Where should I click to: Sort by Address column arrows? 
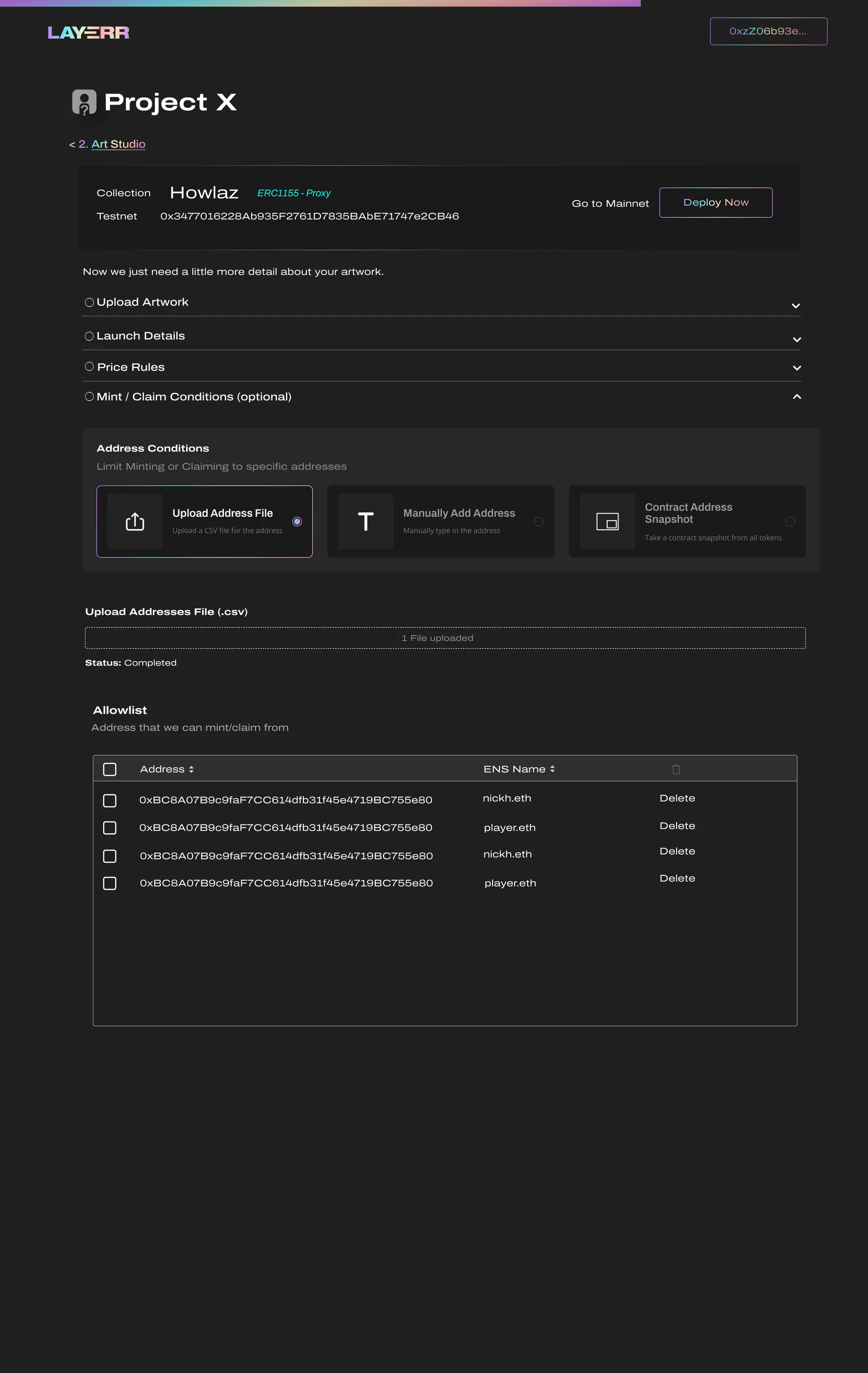coord(191,769)
